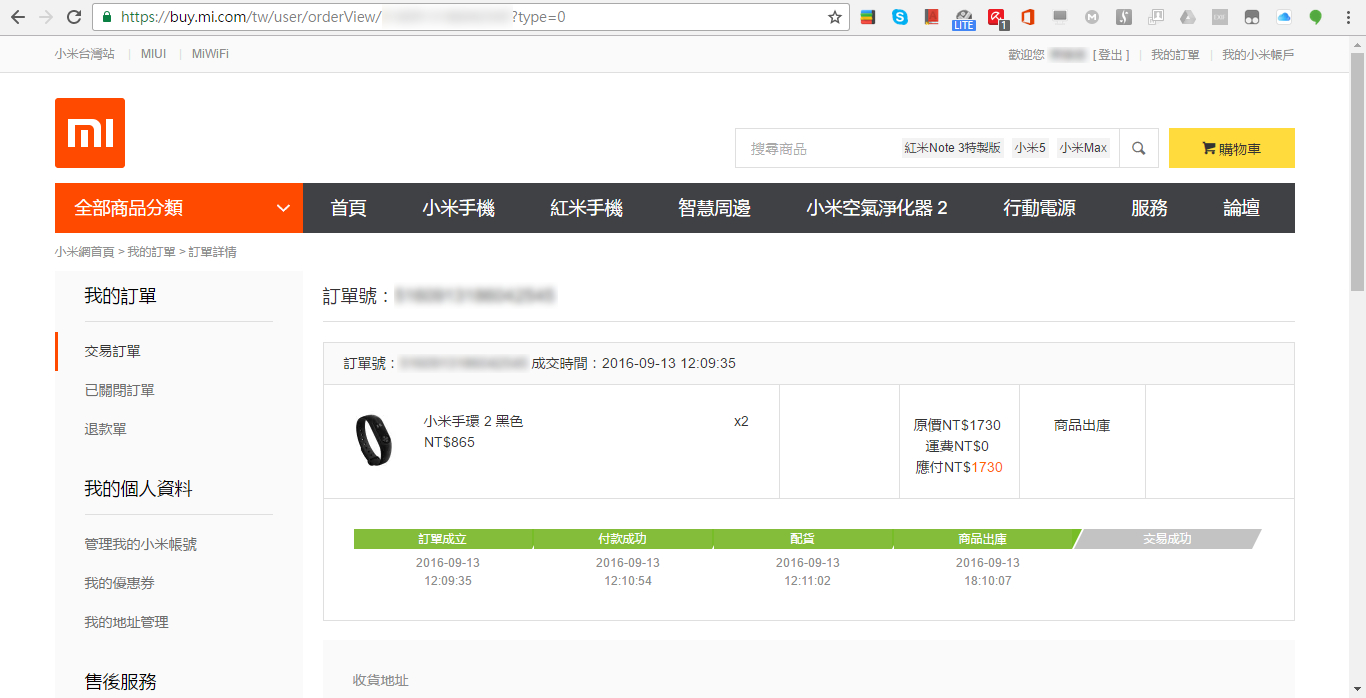1366x698 pixels.
Task: Click the 小米台灣站 top link
Action: point(85,54)
